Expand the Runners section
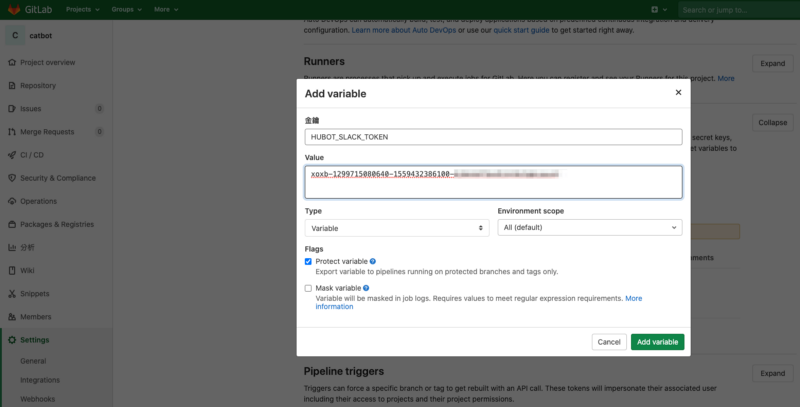This screenshot has height=407, width=800. tap(772, 64)
